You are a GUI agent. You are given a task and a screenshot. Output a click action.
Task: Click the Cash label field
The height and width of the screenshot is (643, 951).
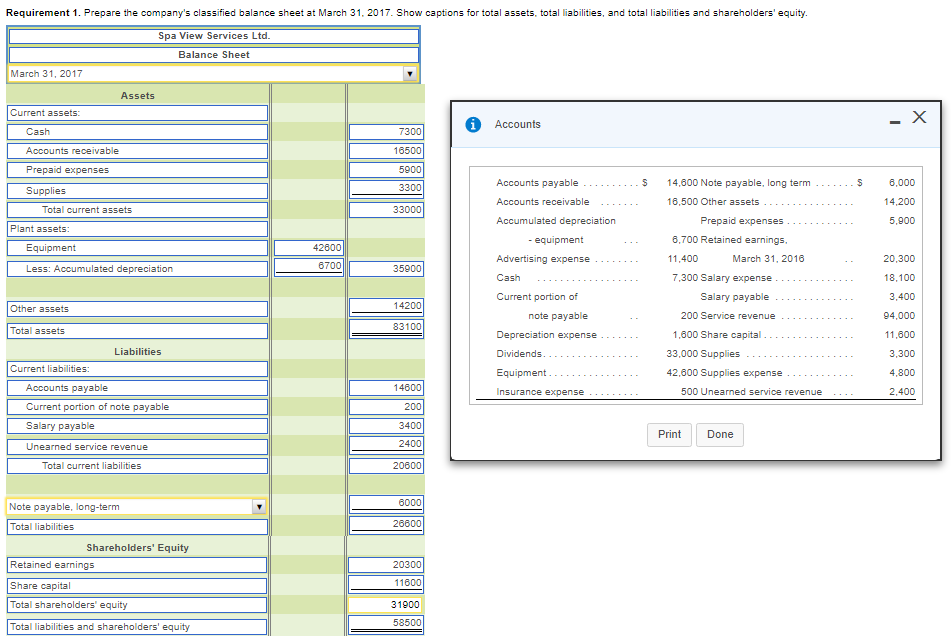click(138, 132)
